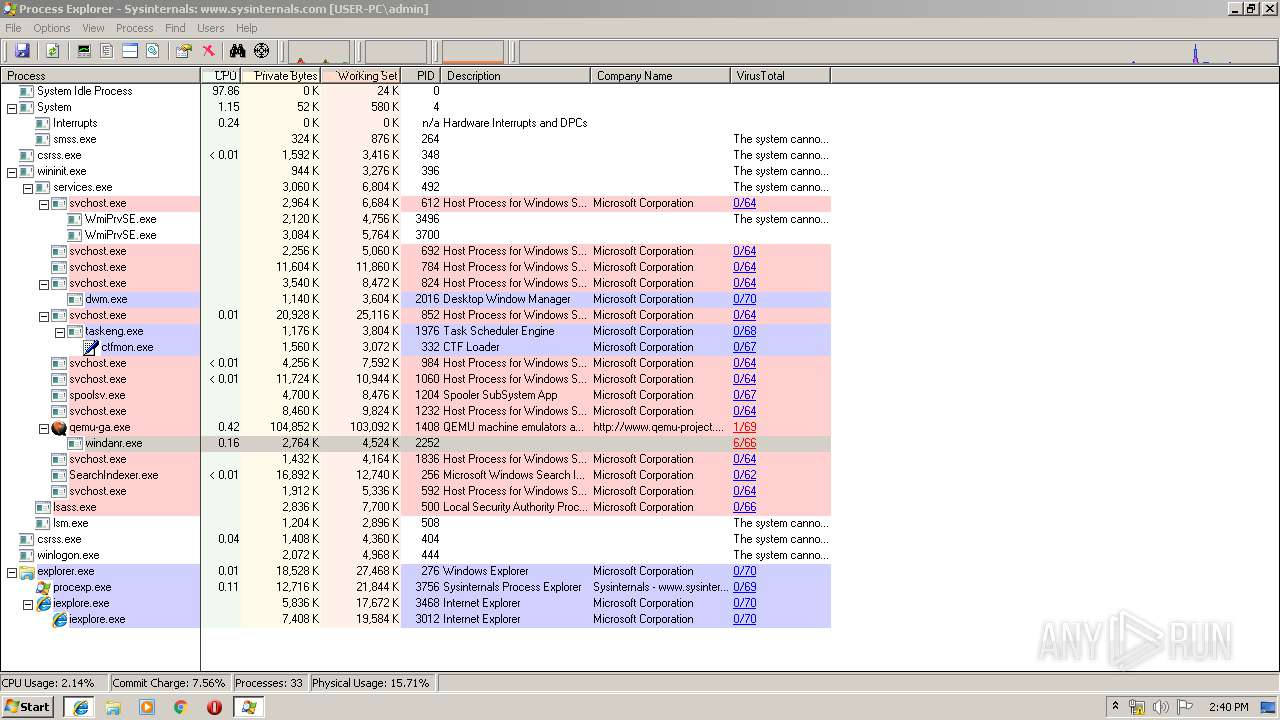The height and width of the screenshot is (720, 1280).
Task: Open the System Information graph icon
Action: tap(84, 51)
